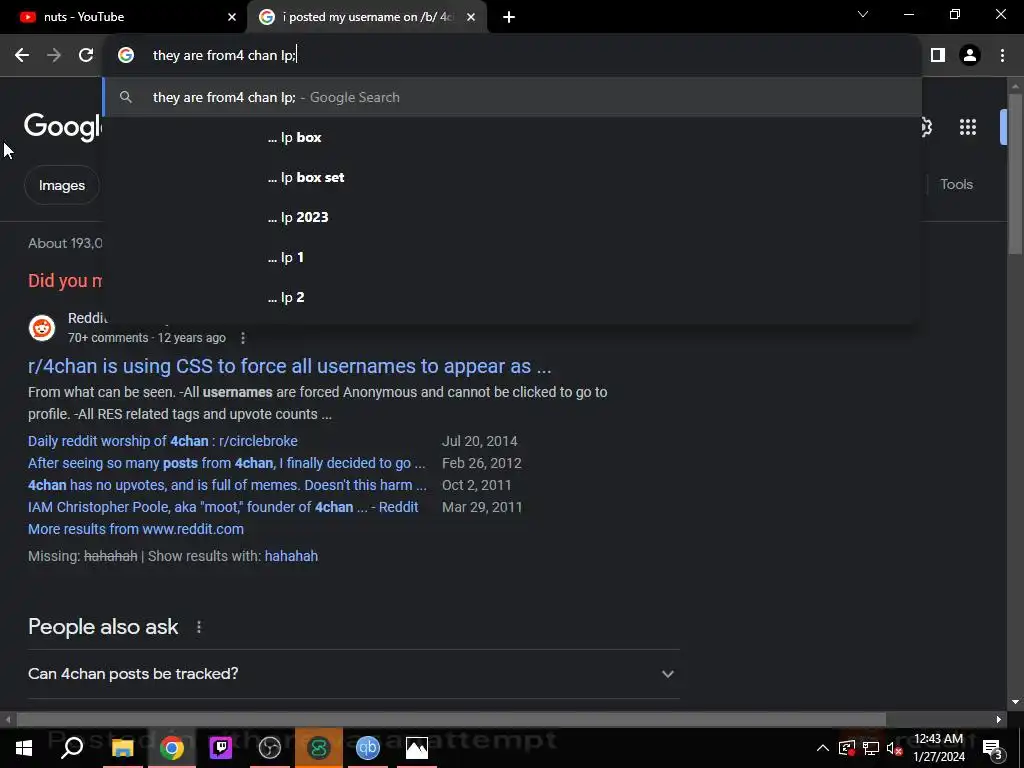Choose the 'lp 1' suggestion

click(x=512, y=257)
